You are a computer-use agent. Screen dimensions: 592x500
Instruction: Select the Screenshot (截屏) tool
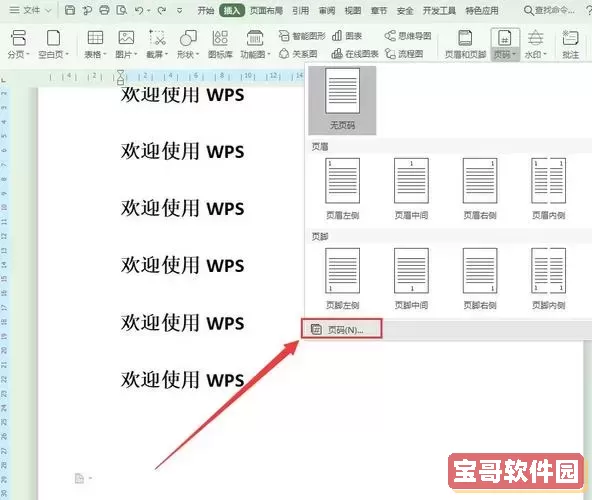[x=157, y=45]
